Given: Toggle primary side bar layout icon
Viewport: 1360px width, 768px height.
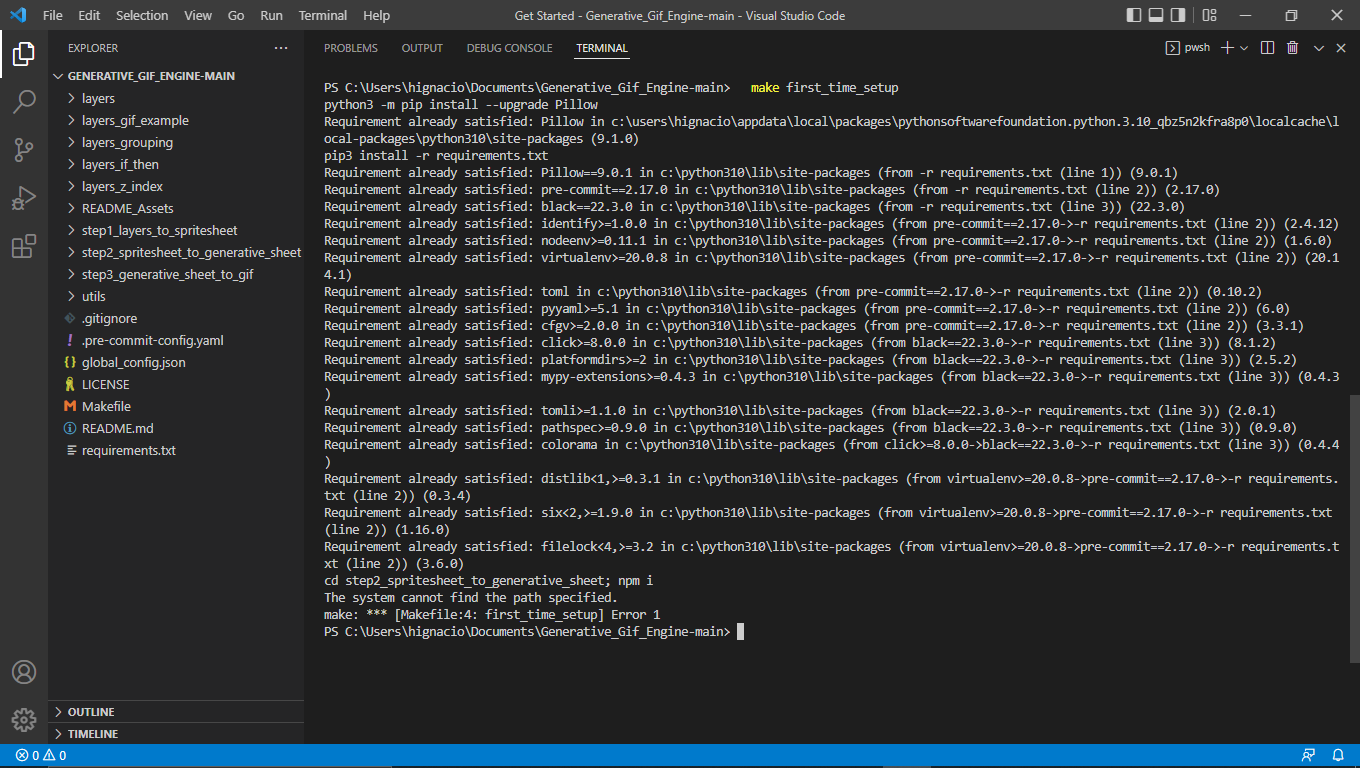Looking at the screenshot, I should click(1133, 15).
